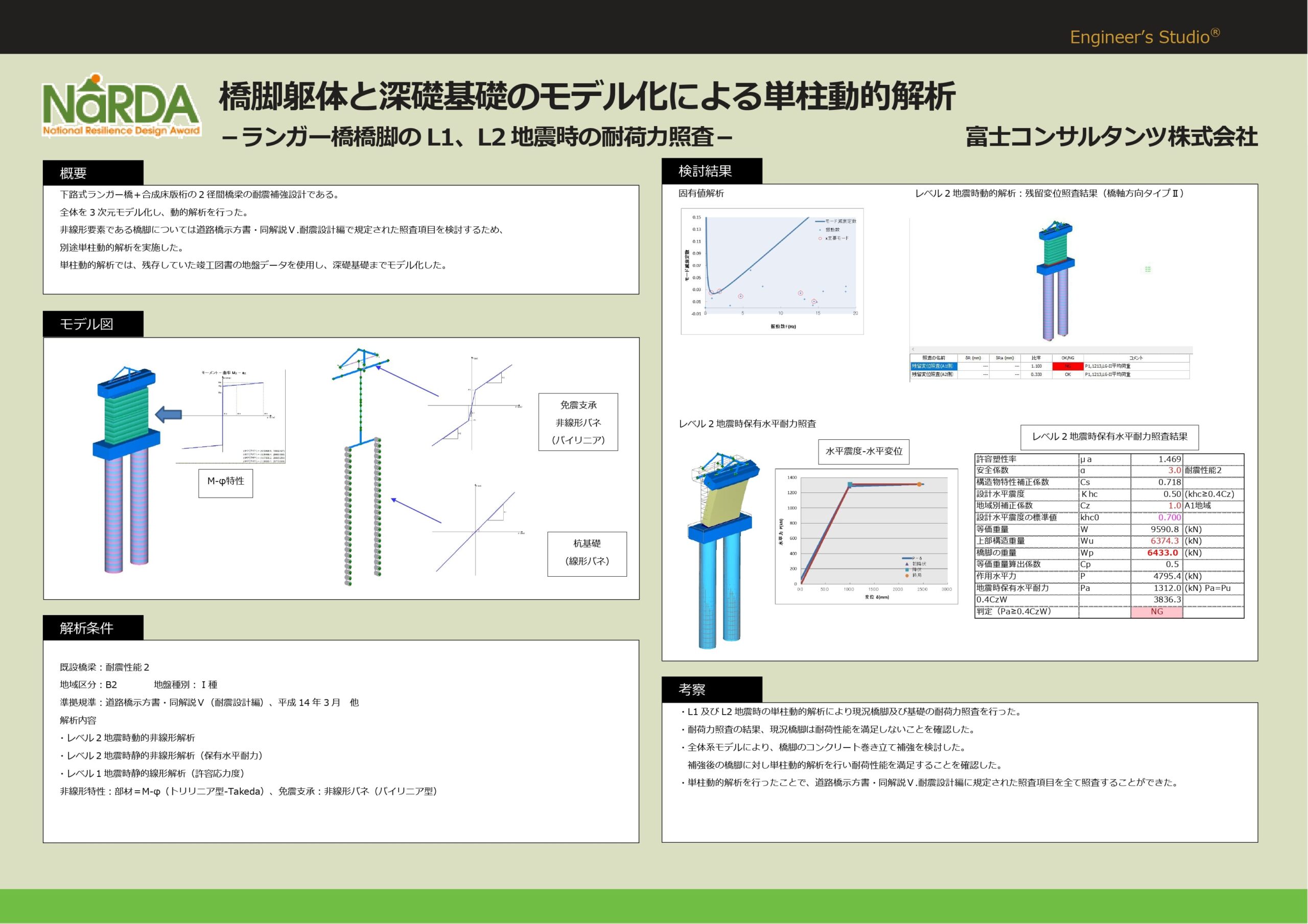Click the 残留変位照査結果 heading text

[x=1050, y=194]
